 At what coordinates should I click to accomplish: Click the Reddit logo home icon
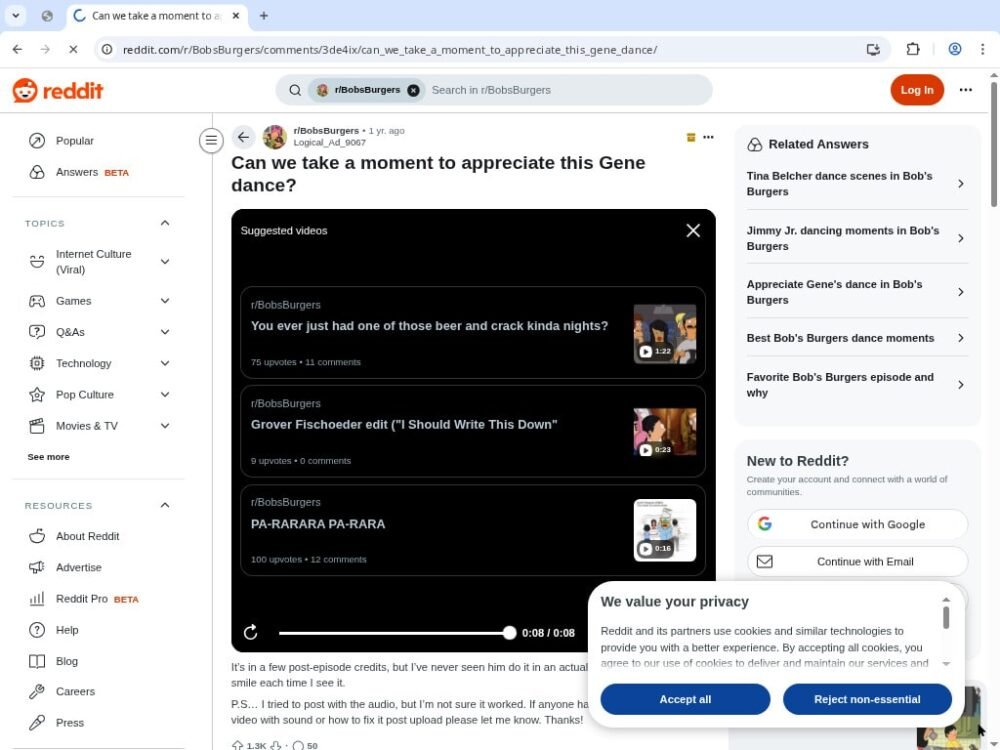[57, 90]
